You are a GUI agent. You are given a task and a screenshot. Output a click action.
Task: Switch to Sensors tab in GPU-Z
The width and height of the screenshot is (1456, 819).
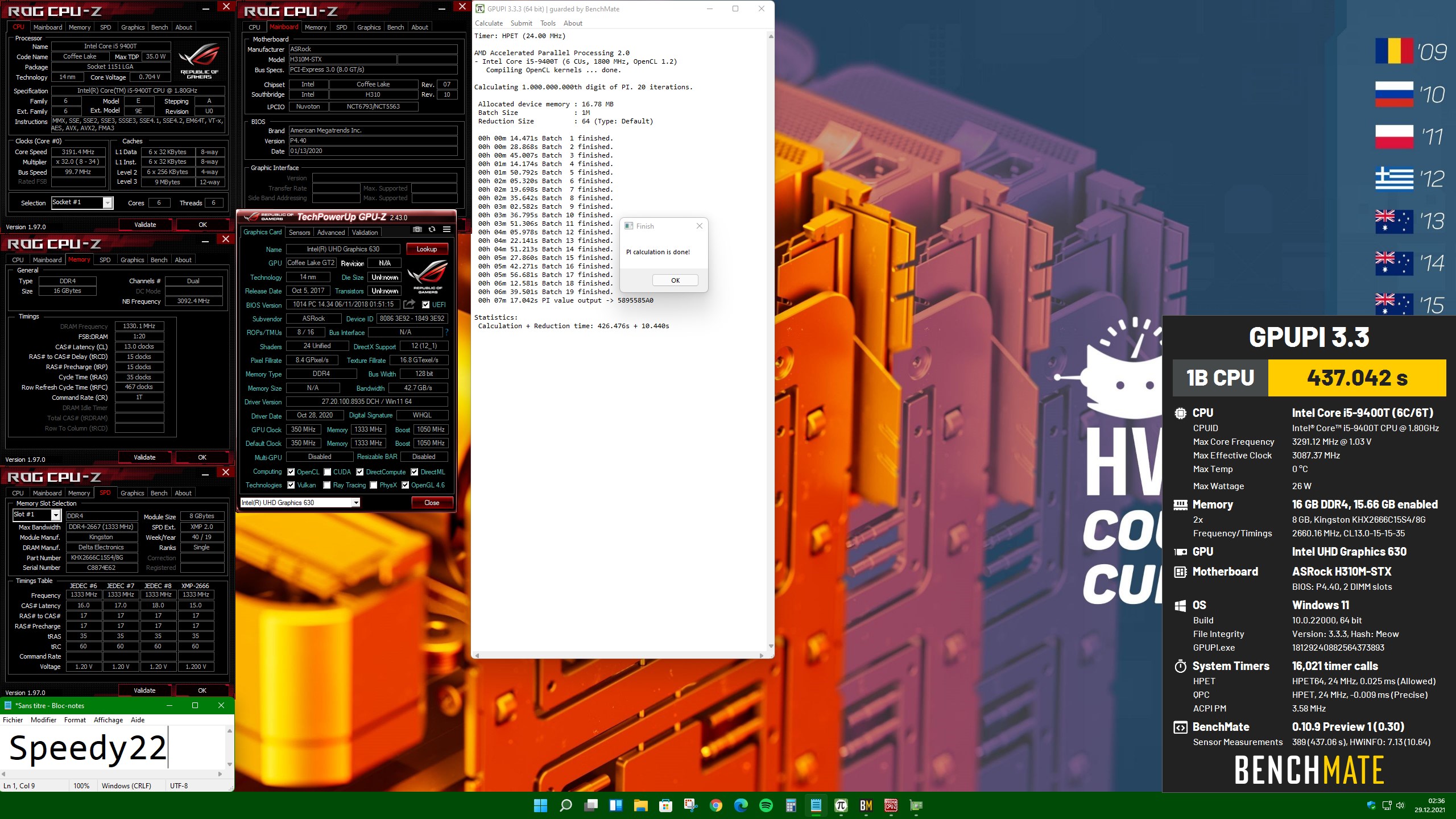pyautogui.click(x=299, y=233)
